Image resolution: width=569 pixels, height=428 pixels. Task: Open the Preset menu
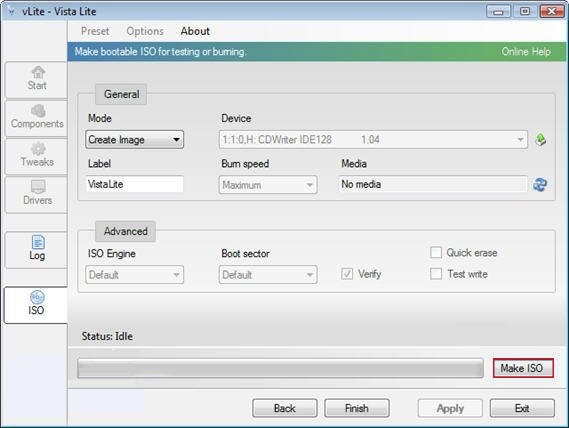pos(95,31)
